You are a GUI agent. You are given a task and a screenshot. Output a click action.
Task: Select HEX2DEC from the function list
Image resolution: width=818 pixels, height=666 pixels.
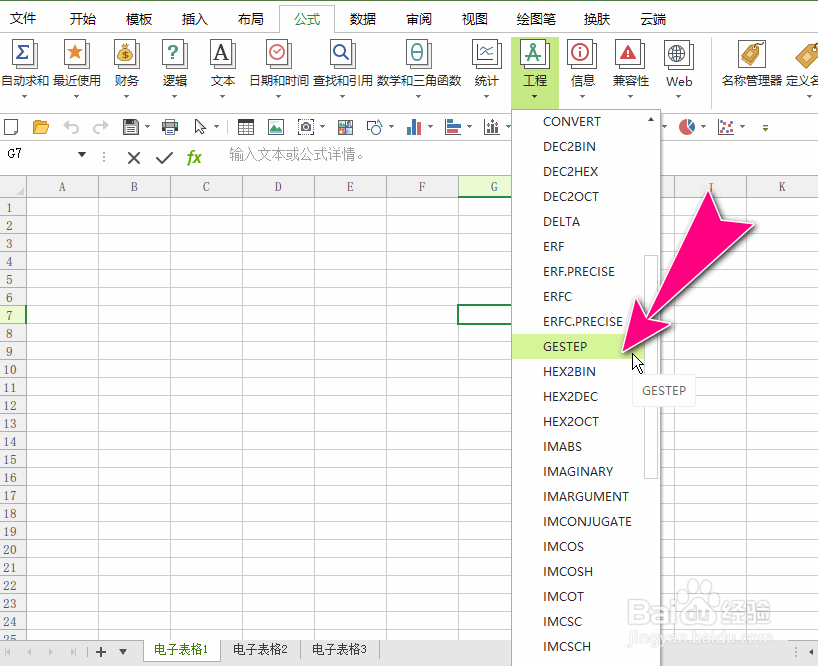(578, 396)
